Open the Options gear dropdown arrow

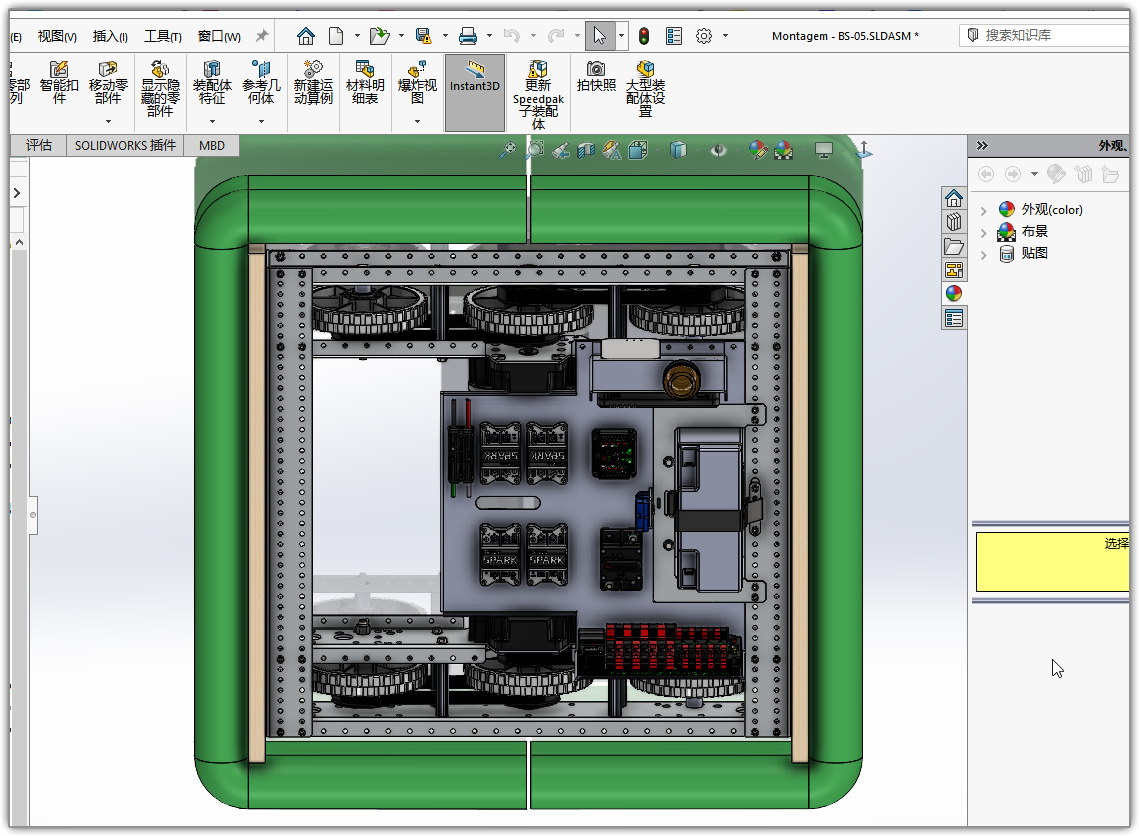(x=725, y=36)
